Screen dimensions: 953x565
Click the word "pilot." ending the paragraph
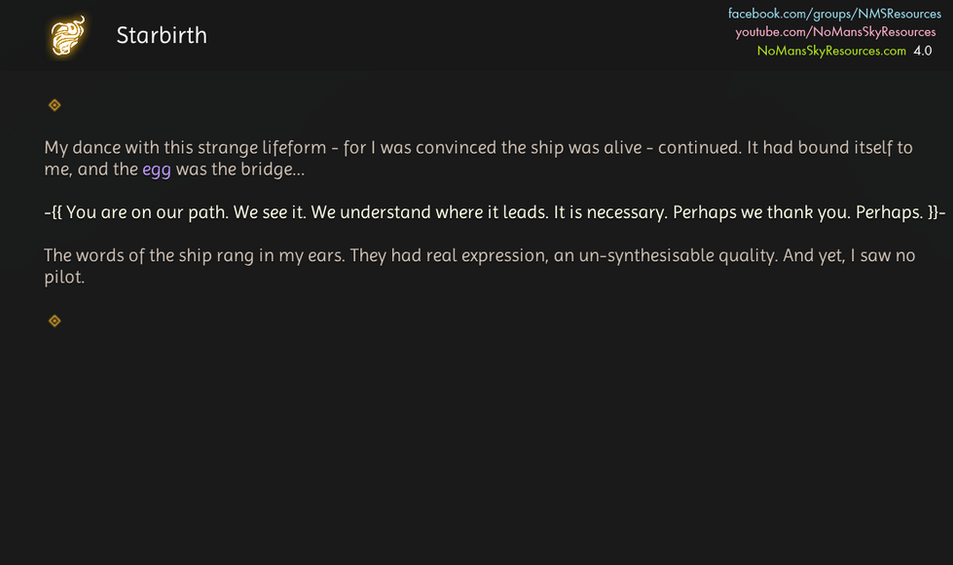(64, 278)
